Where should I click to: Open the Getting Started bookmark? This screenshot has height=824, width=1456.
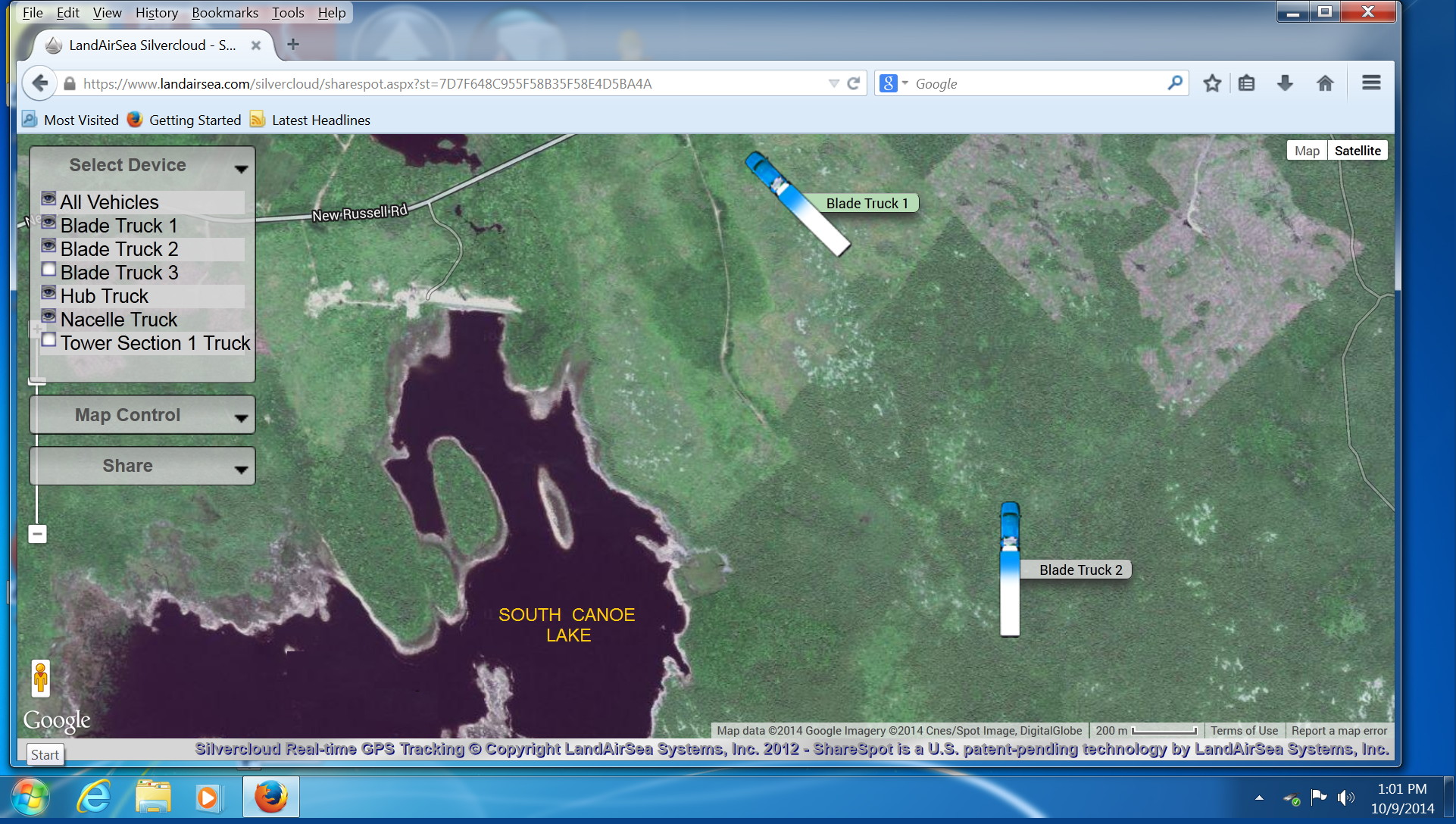pos(184,120)
